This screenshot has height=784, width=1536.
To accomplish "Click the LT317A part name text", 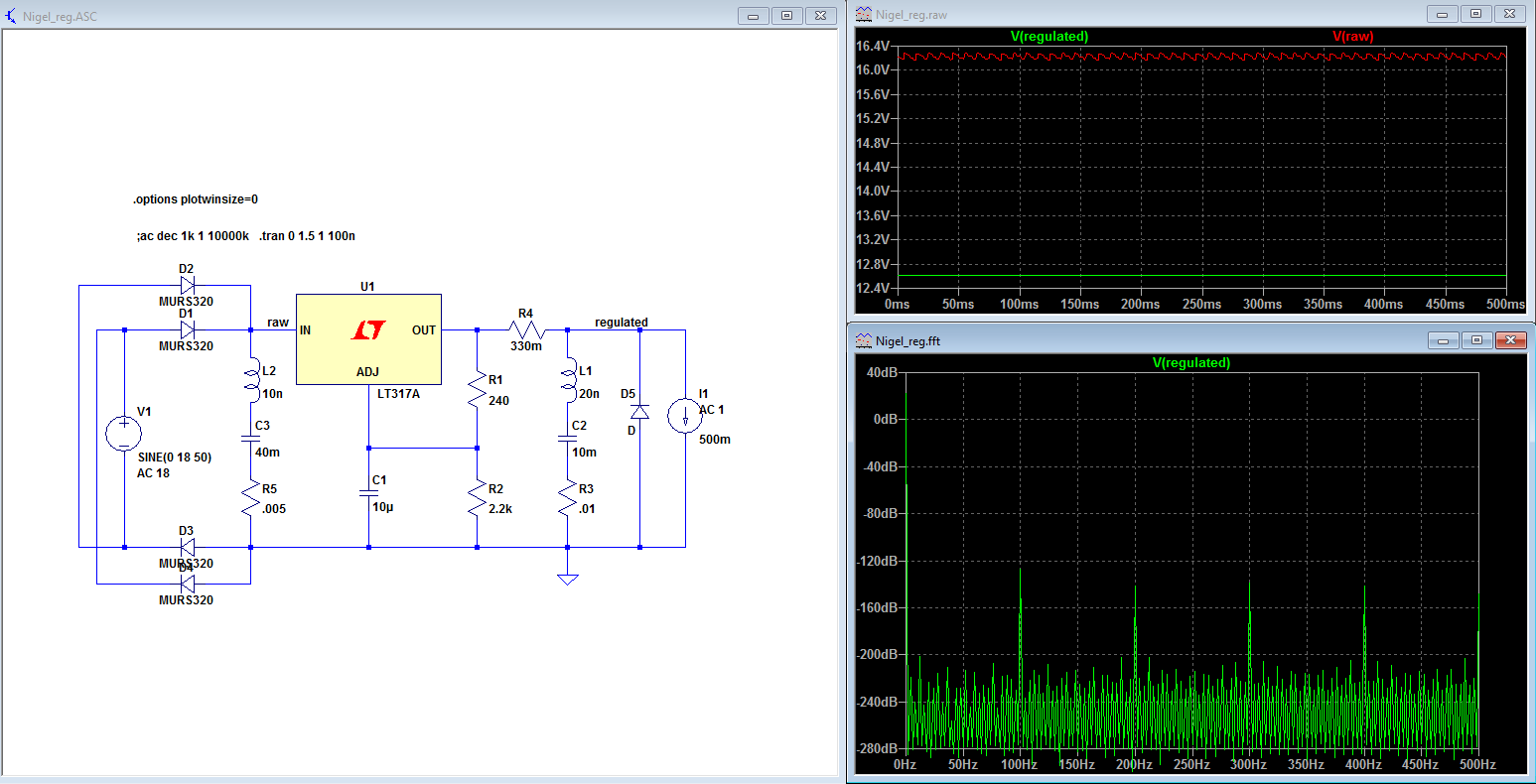I will (x=399, y=394).
